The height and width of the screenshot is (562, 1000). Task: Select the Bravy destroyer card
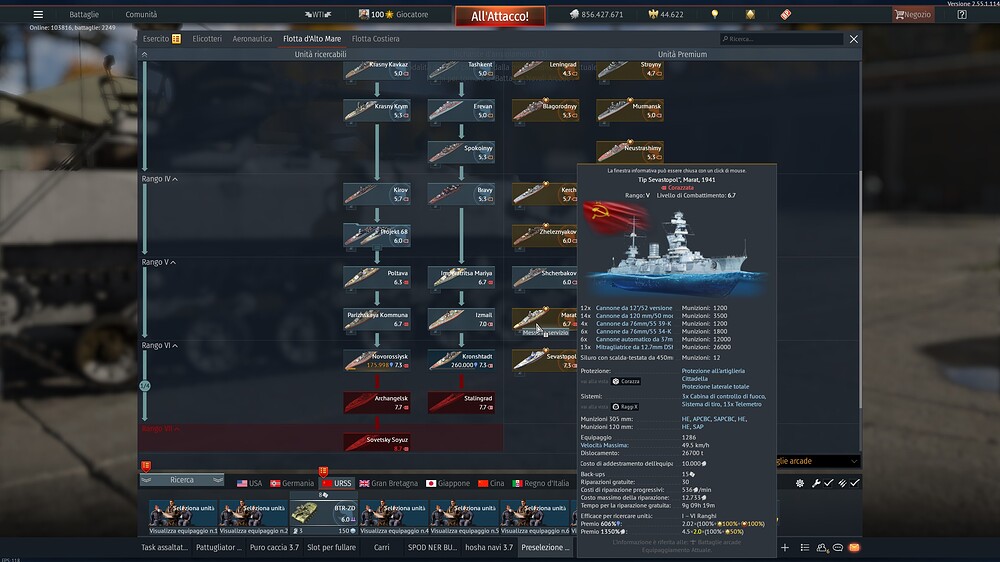(461, 194)
